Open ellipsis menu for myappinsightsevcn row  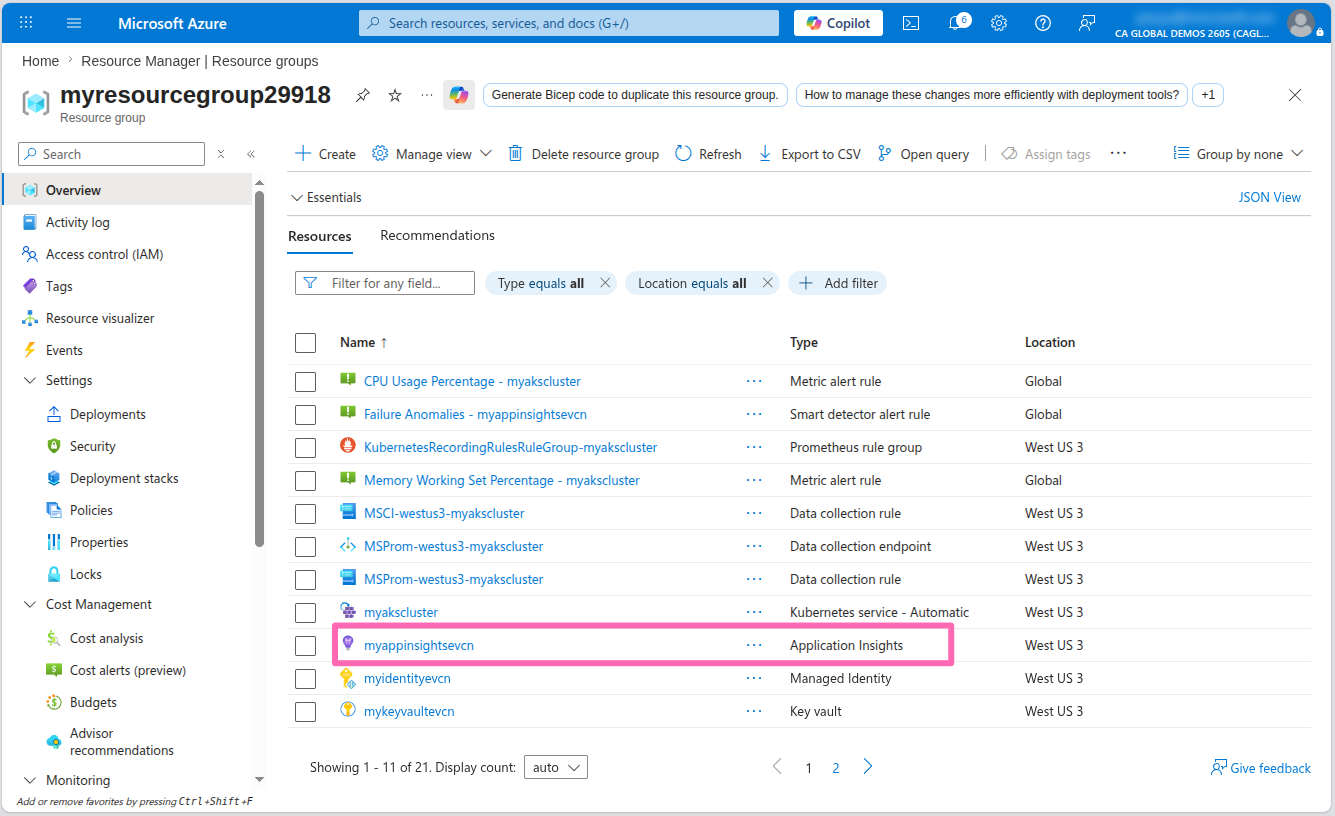tap(754, 645)
